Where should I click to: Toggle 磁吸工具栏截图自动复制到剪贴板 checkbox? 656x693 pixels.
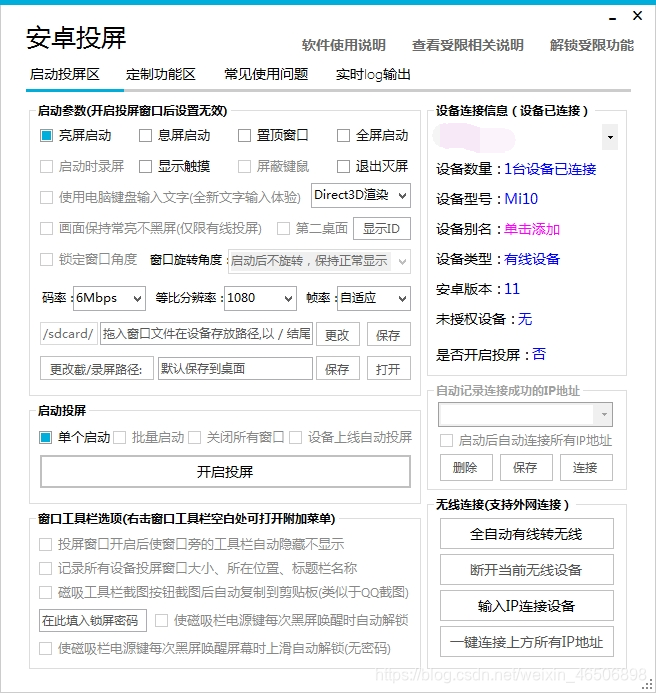[x=46, y=592]
